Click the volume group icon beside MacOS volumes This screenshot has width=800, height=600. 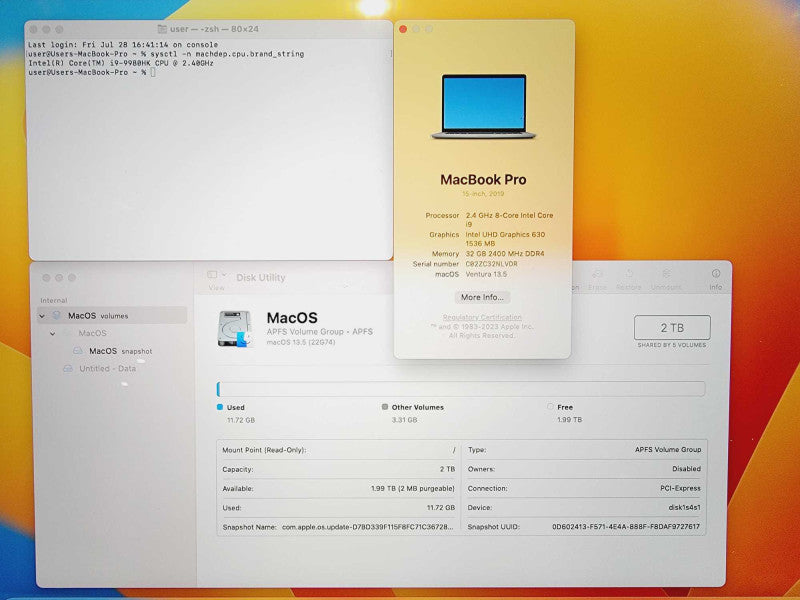point(57,315)
